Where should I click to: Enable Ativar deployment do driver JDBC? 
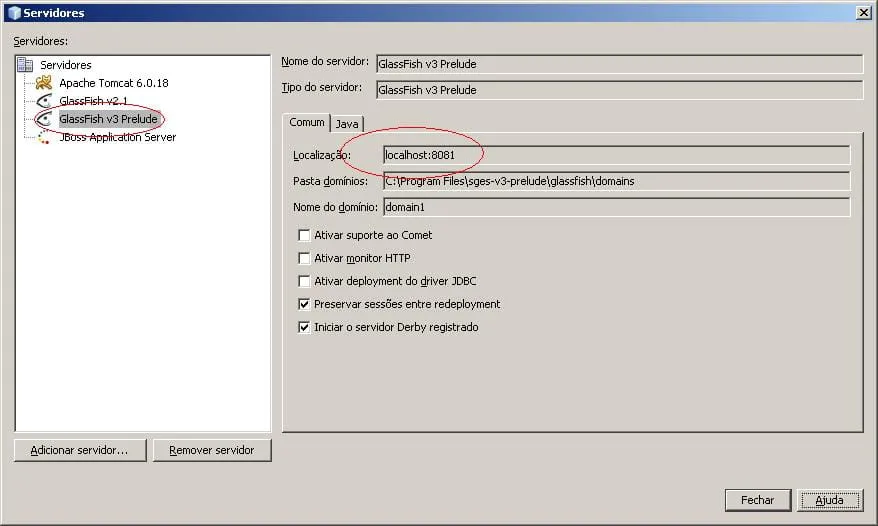(304, 281)
